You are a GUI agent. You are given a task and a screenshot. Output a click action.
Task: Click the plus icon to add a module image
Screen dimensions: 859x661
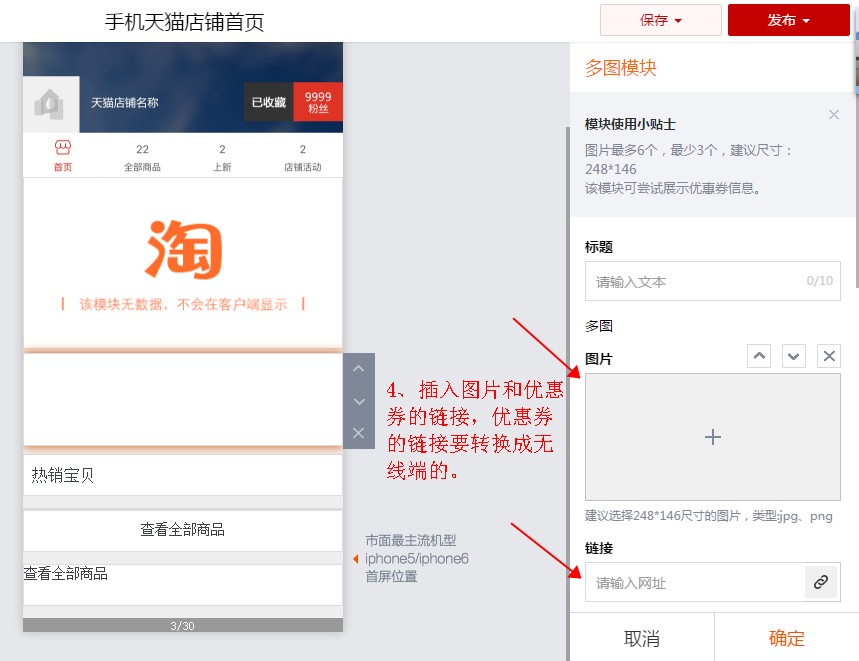click(x=712, y=437)
